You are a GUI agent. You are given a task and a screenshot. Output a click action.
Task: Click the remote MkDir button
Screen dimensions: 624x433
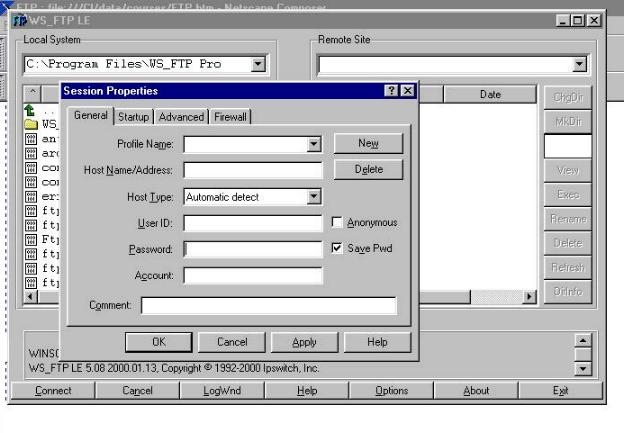tap(568, 122)
